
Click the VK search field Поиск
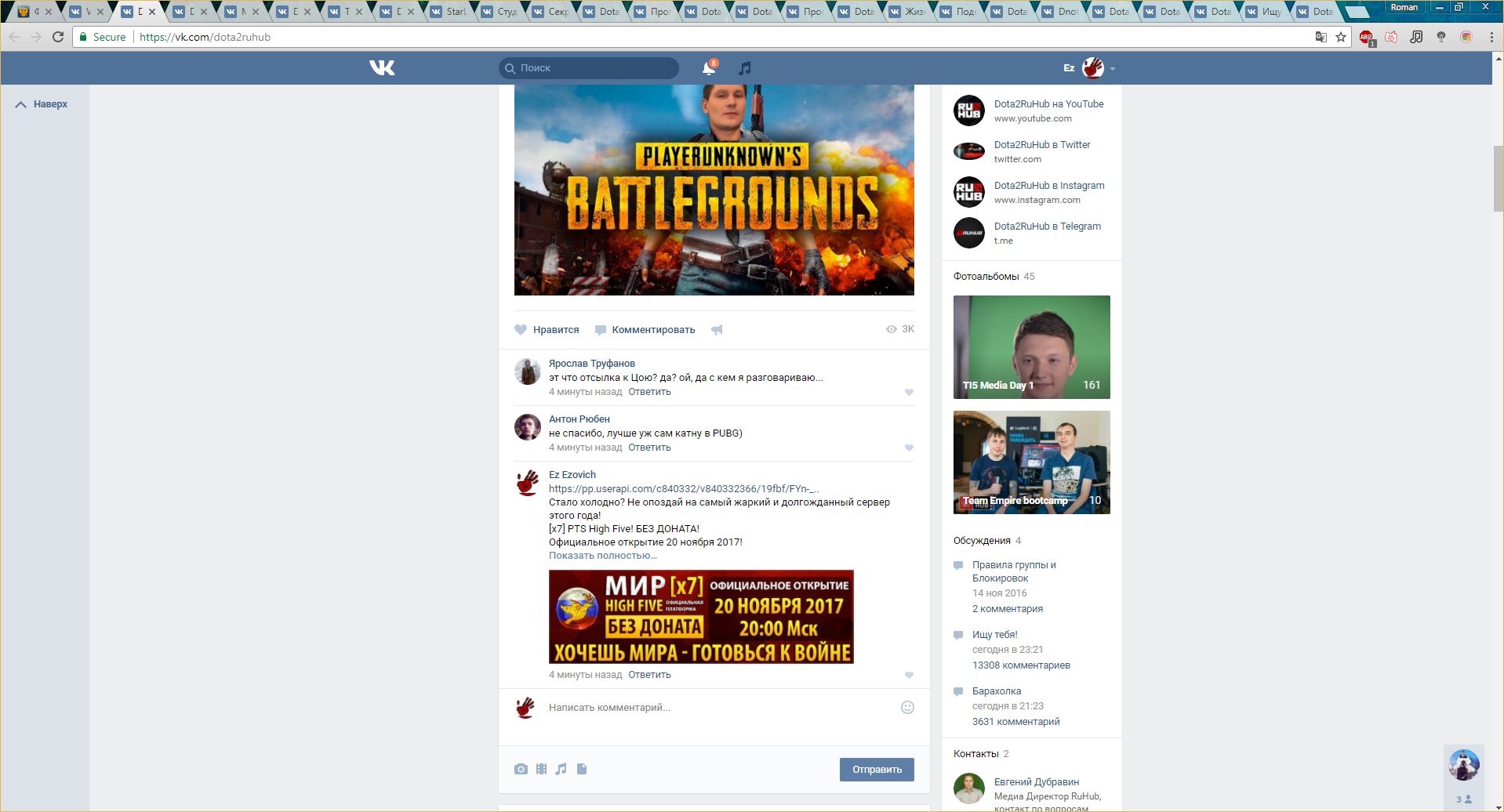(589, 68)
